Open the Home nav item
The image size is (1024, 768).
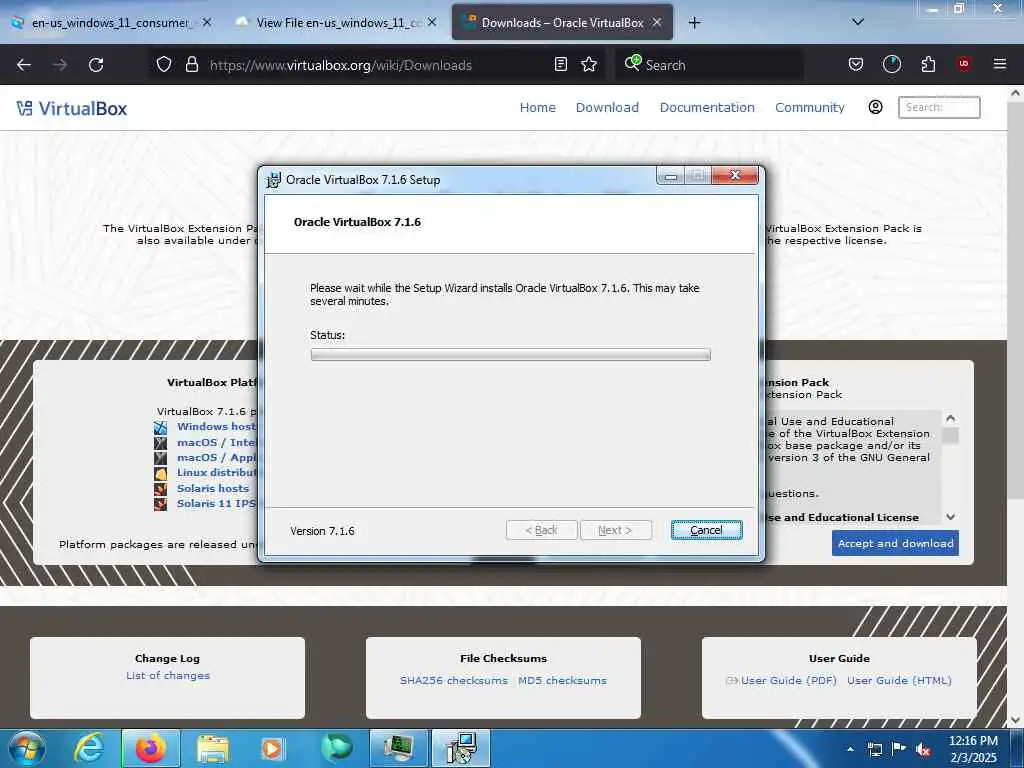(537, 107)
